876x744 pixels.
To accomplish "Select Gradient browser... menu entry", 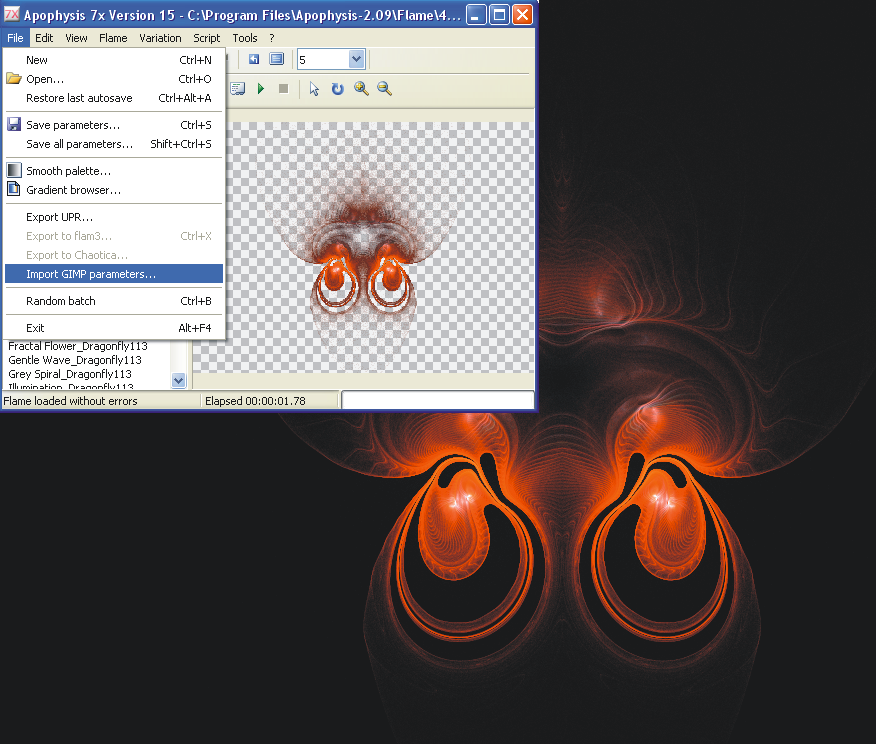I will click(x=113, y=189).
